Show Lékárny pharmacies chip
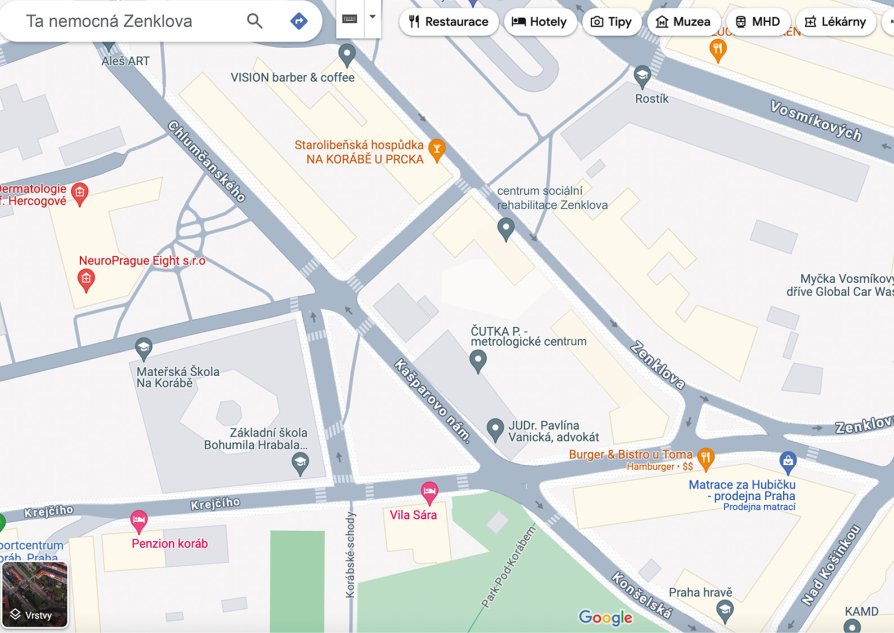The width and height of the screenshot is (894, 633). (x=835, y=22)
